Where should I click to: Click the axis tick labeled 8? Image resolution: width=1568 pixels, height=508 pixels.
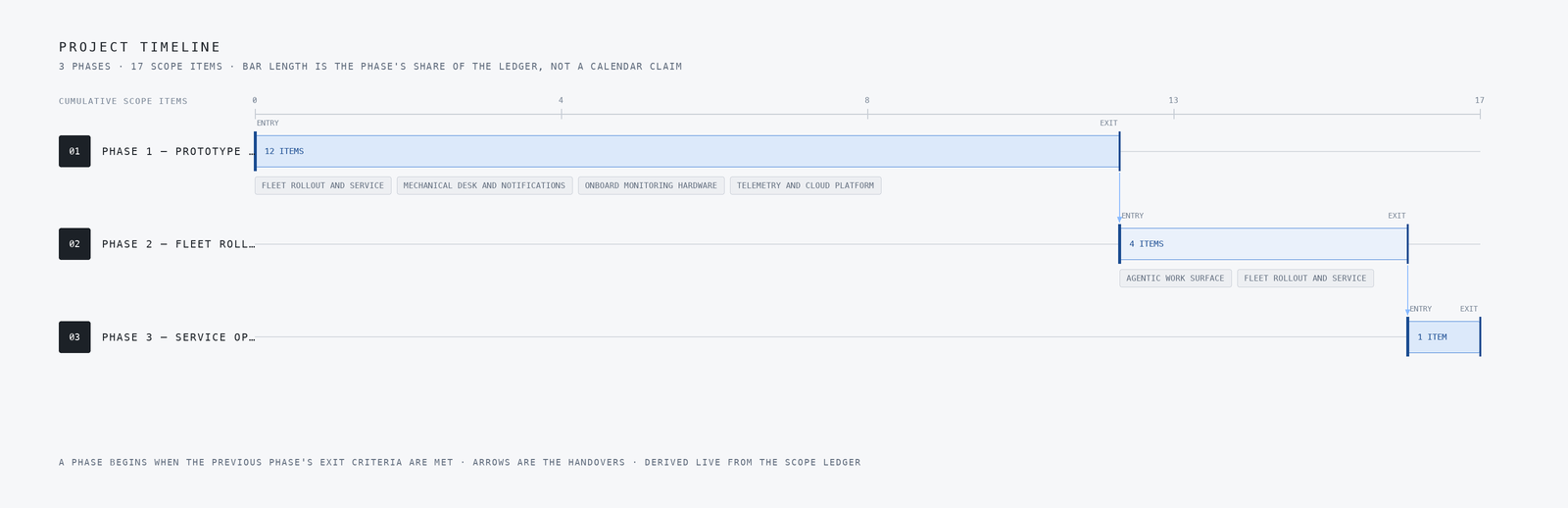[867, 100]
